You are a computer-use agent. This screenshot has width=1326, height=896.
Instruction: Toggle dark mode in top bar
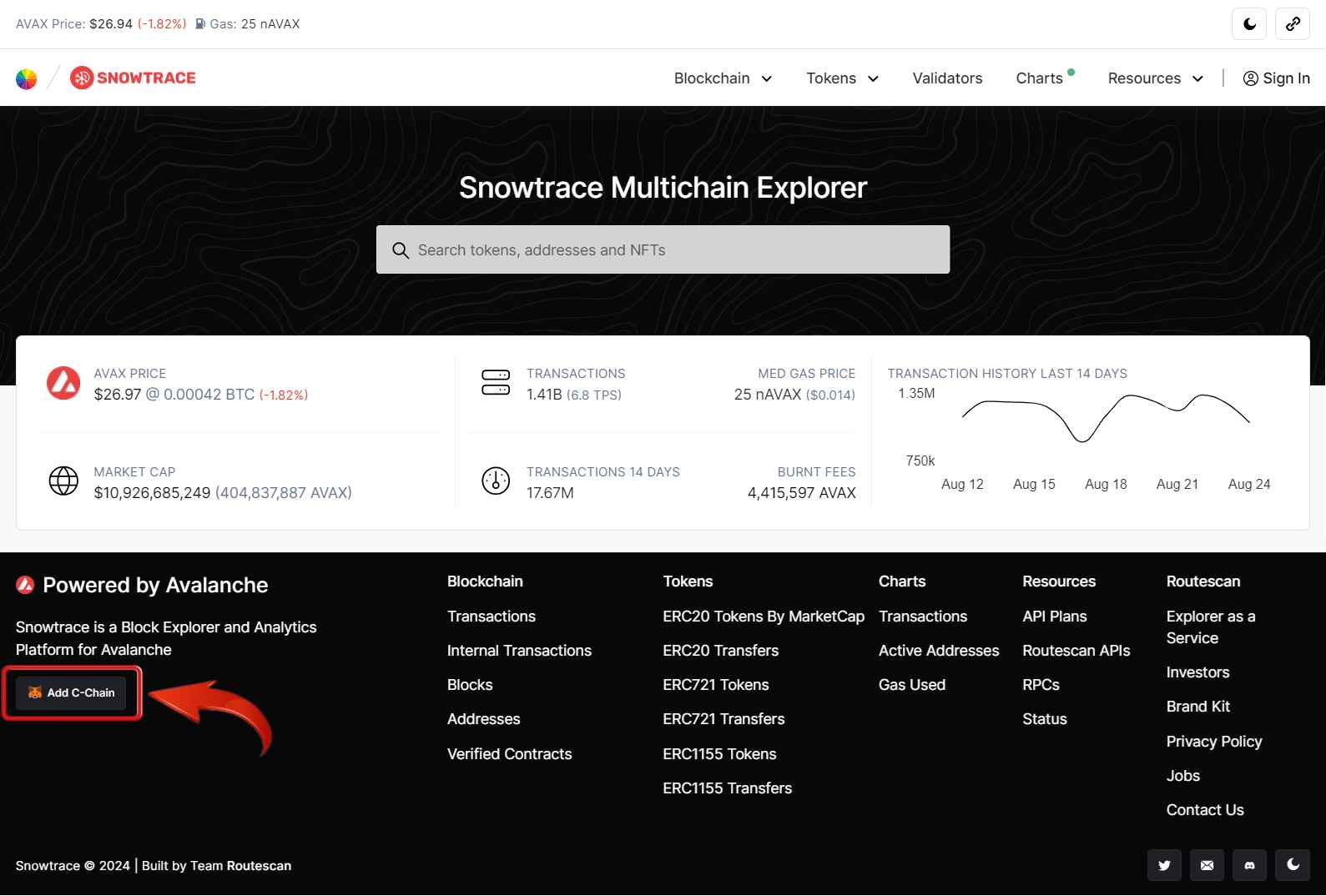[x=1249, y=24]
